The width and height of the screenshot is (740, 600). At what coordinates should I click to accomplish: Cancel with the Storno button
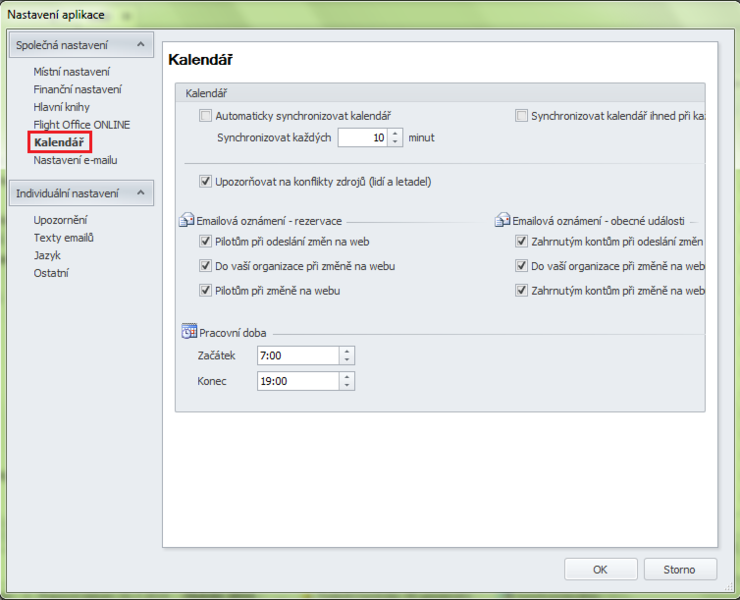pyautogui.click(x=679, y=569)
